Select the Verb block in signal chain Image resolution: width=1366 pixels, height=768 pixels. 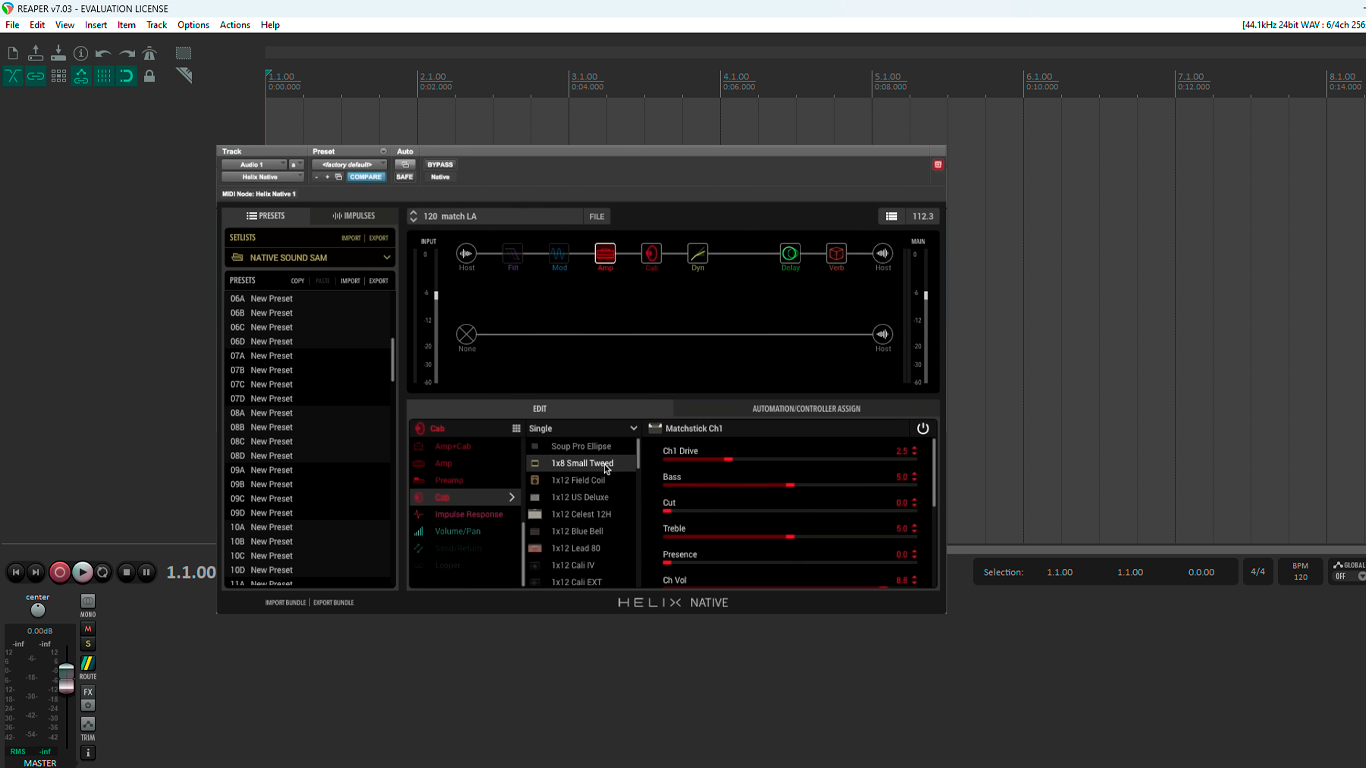click(836, 254)
